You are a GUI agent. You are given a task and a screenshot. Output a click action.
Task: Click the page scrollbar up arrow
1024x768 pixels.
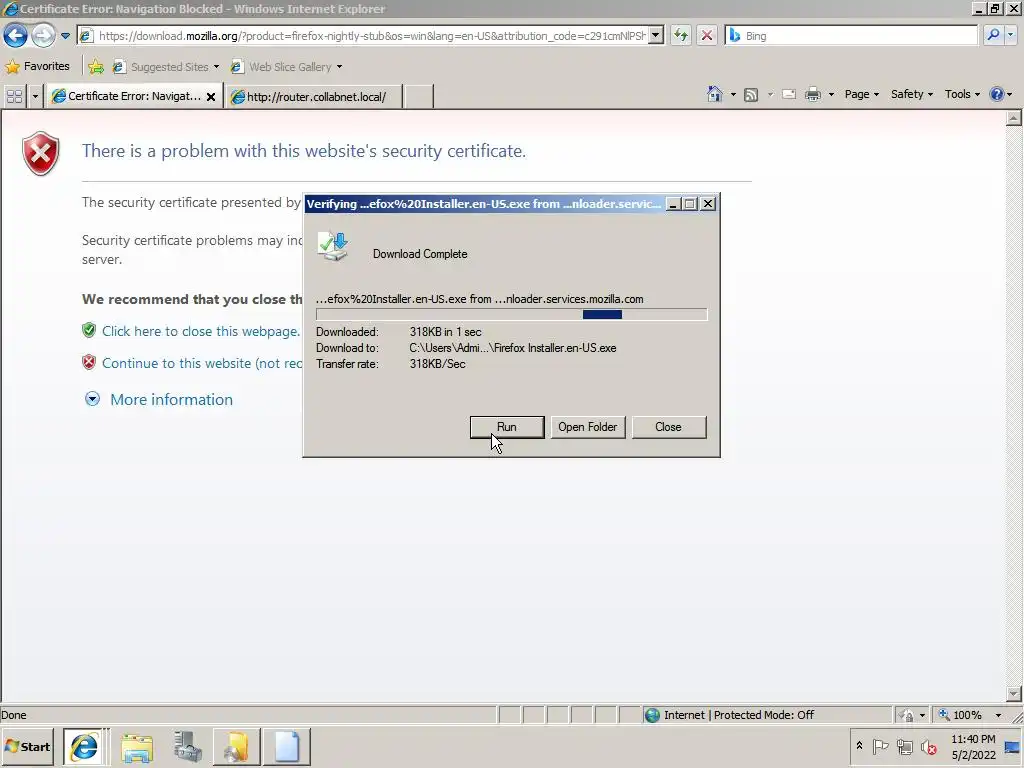tap(1014, 118)
